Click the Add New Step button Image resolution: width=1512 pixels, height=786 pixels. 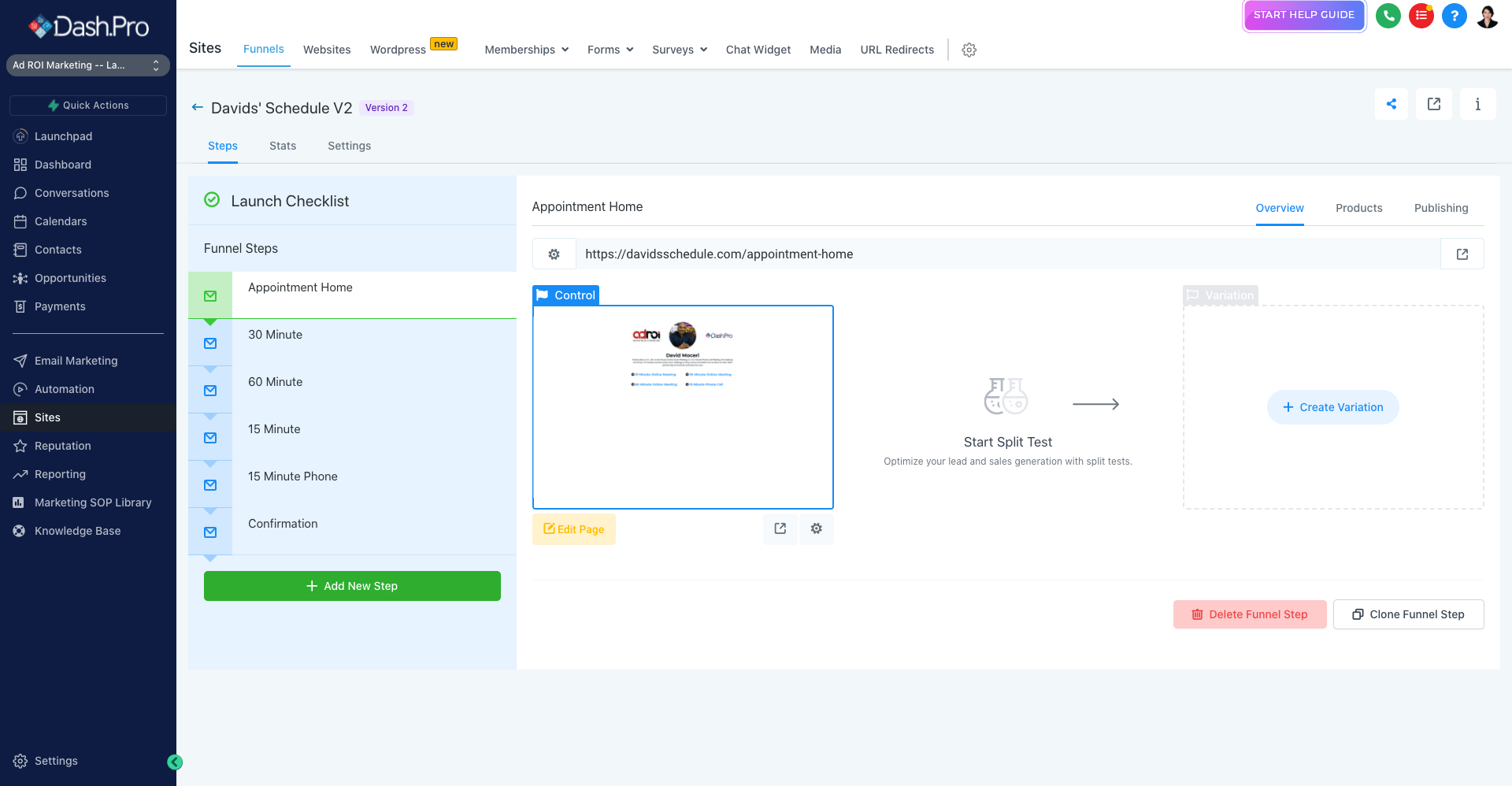click(352, 586)
